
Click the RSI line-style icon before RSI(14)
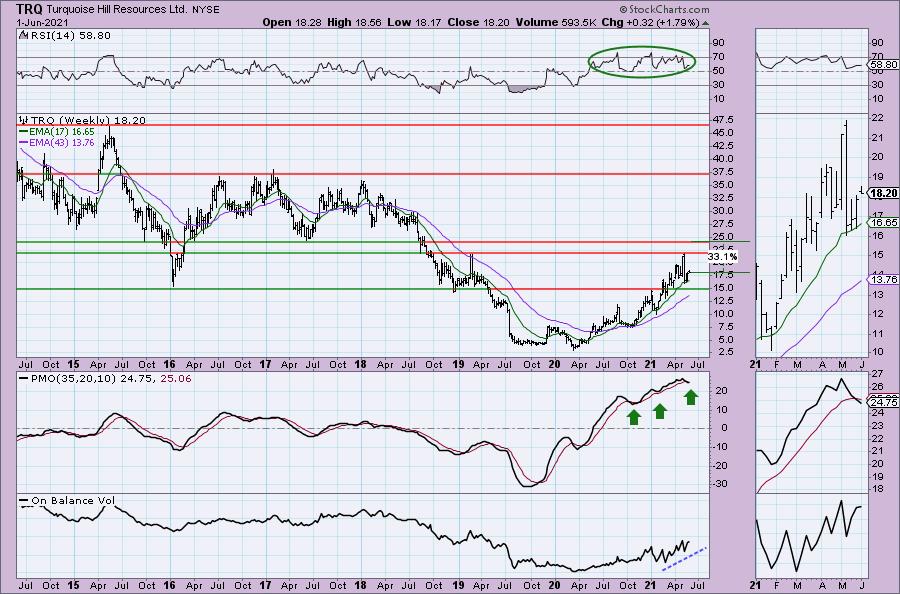tap(23, 36)
